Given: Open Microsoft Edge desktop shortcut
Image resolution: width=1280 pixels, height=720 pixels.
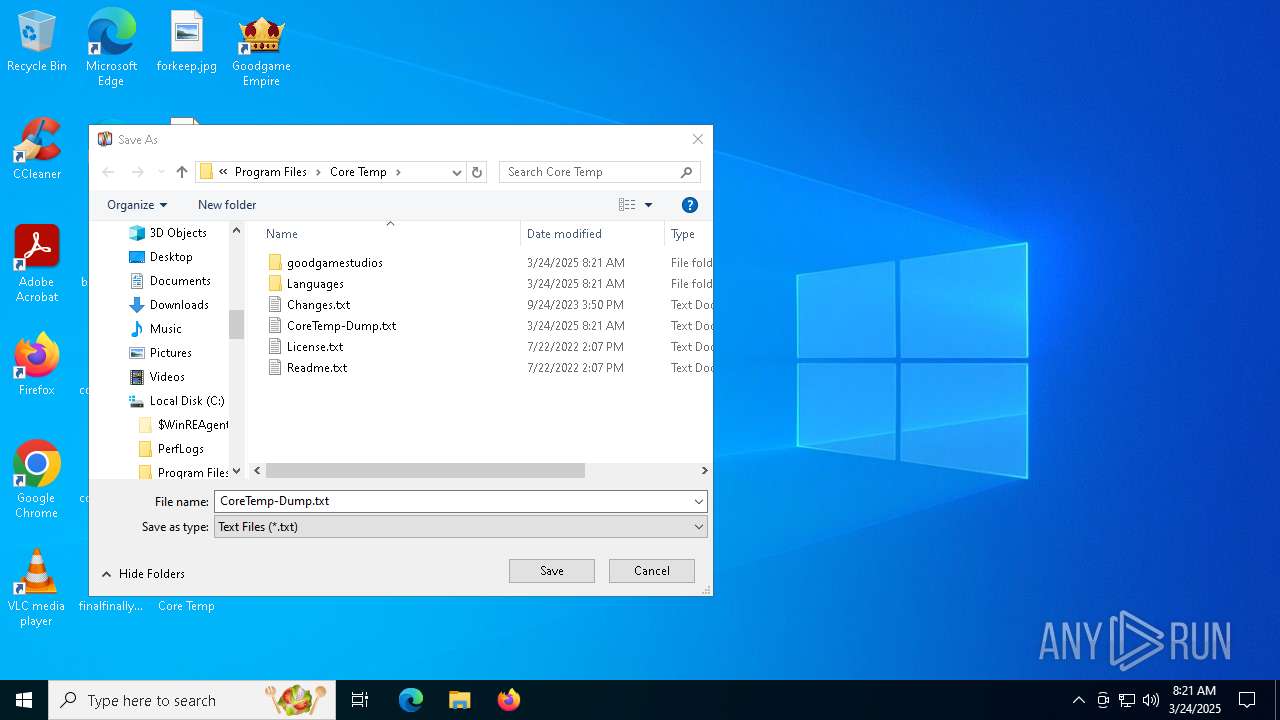Looking at the screenshot, I should (x=111, y=46).
